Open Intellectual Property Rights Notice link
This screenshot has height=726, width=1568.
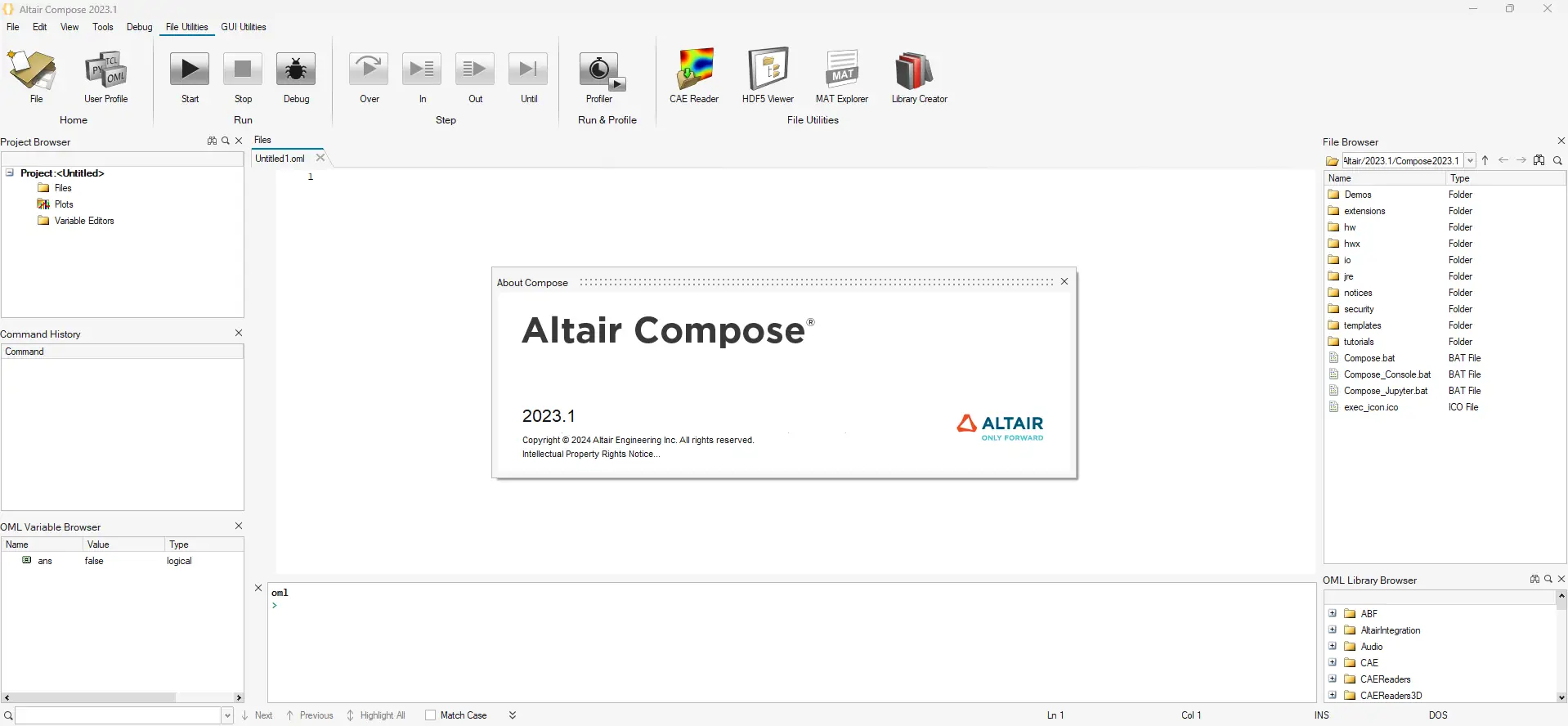[591, 454]
